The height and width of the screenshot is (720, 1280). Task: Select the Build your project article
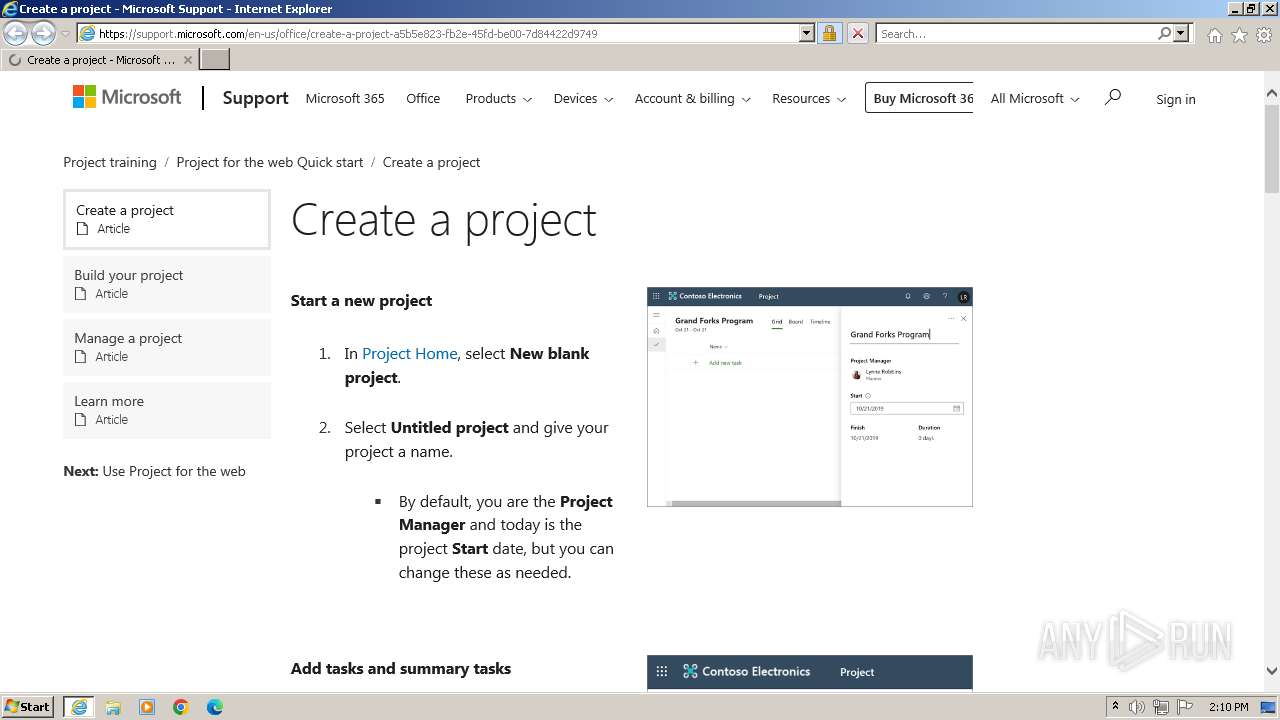tap(167, 284)
